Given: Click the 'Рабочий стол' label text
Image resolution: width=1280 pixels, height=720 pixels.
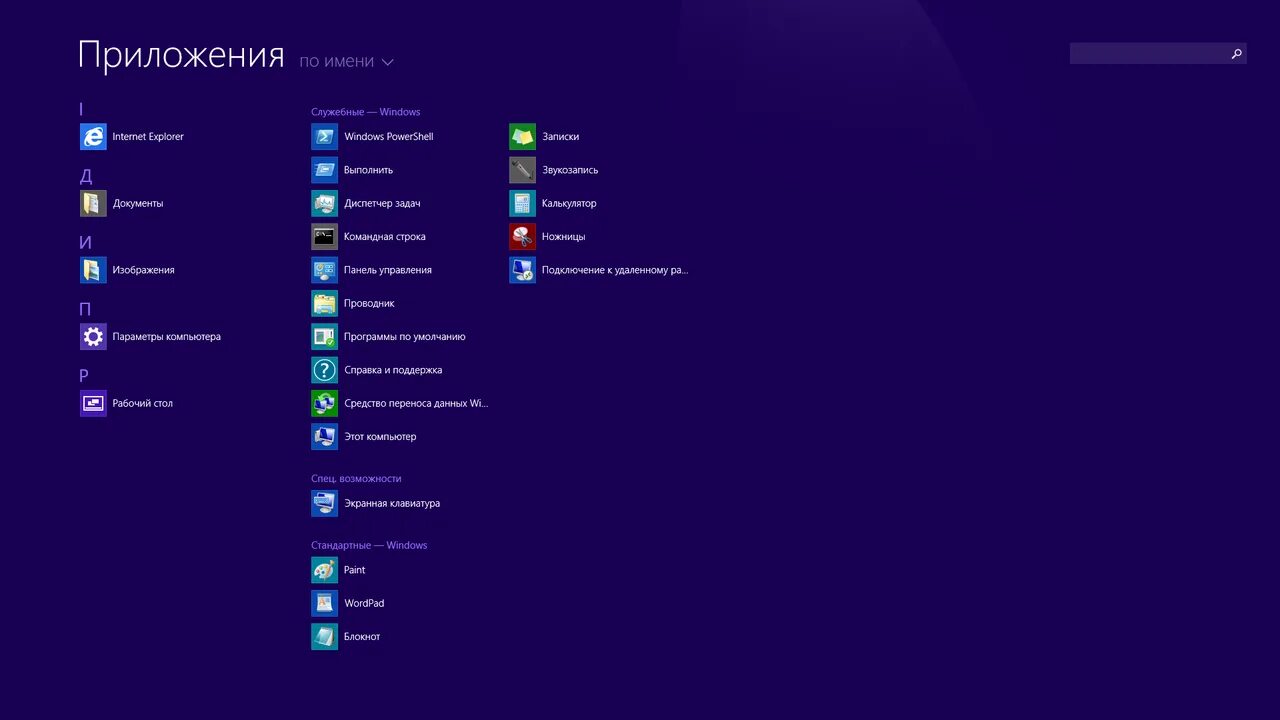Looking at the screenshot, I should 143,403.
